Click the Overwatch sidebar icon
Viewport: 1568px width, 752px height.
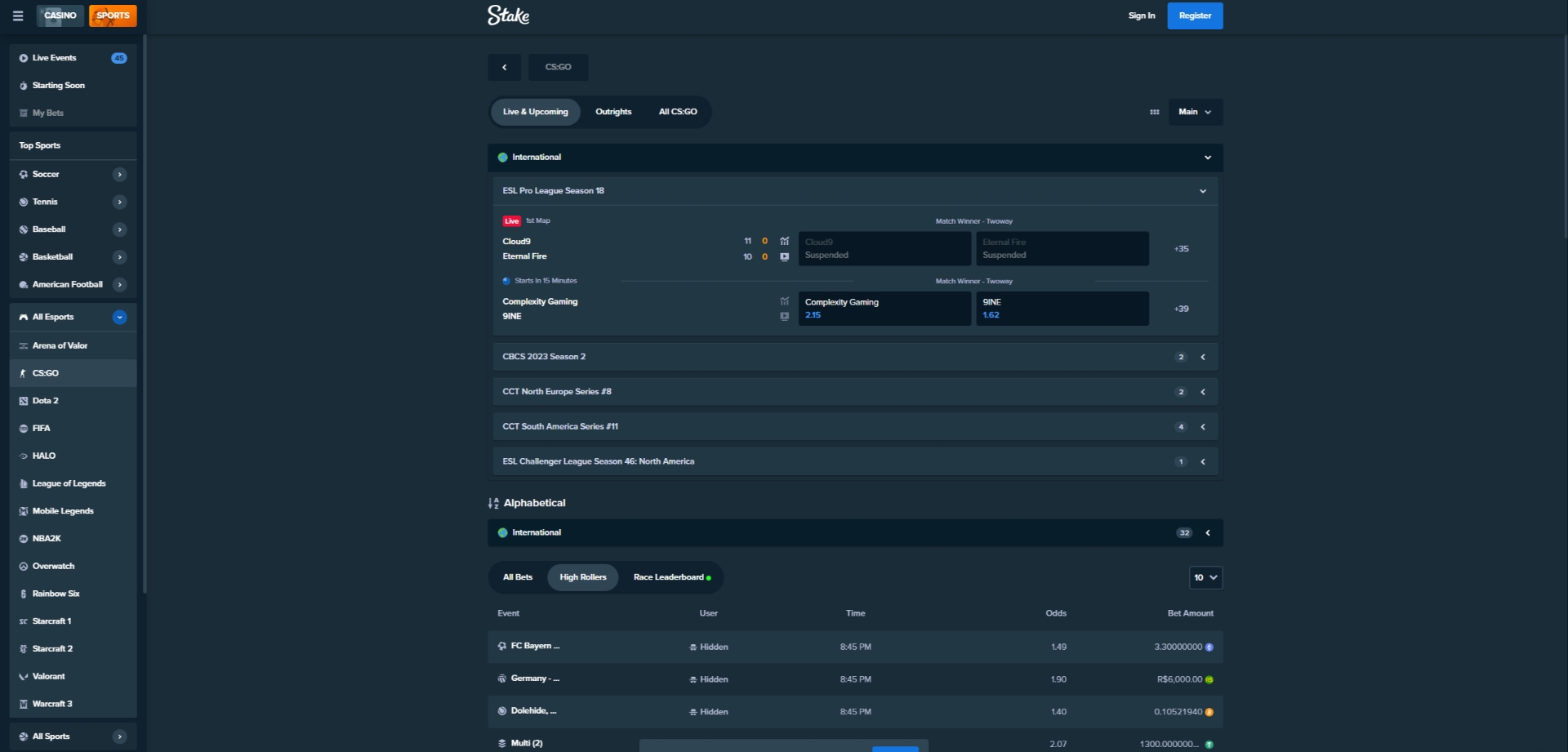(24, 566)
